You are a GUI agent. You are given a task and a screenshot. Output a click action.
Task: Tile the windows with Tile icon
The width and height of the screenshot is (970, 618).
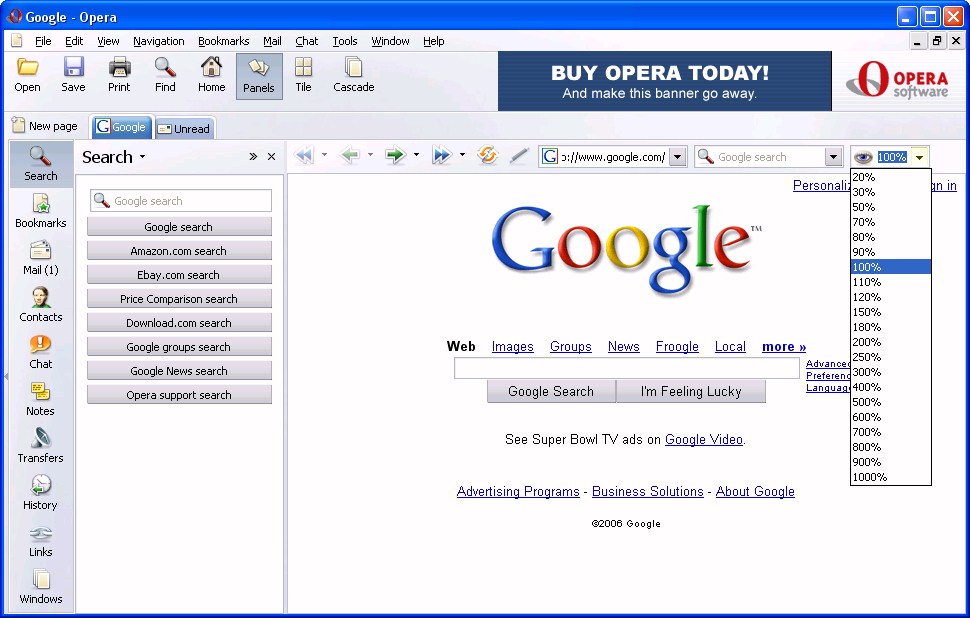click(x=303, y=67)
